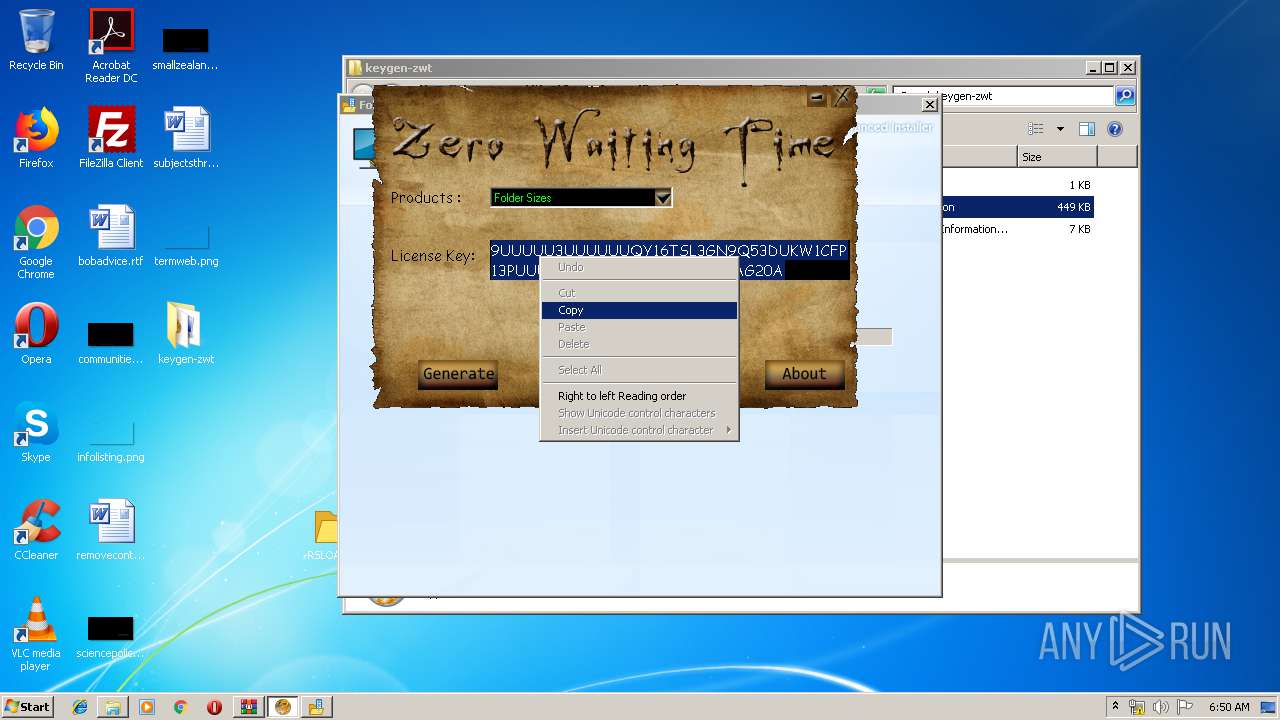The height and width of the screenshot is (720, 1280).
Task: Open the view options dropdown arrow
Action: pos(1060,129)
